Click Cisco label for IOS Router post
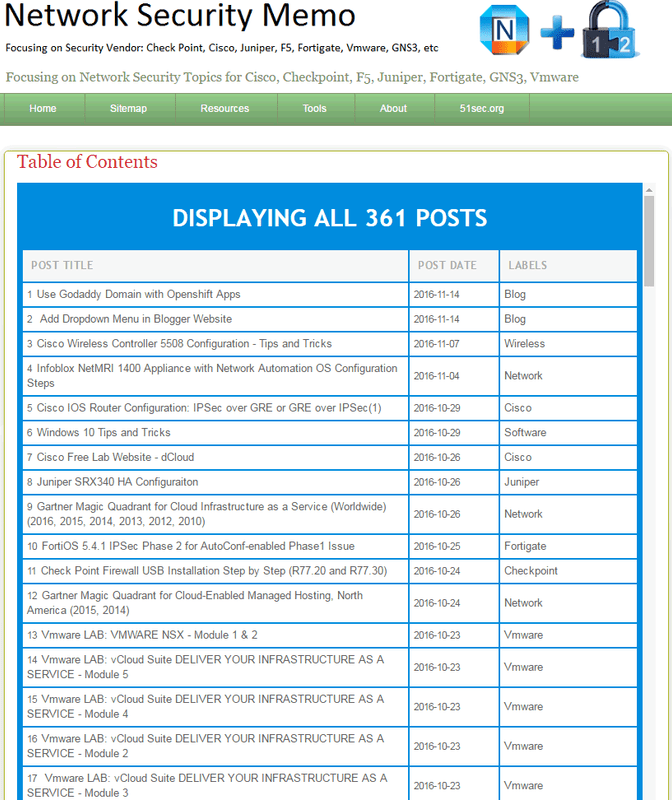 [518, 408]
